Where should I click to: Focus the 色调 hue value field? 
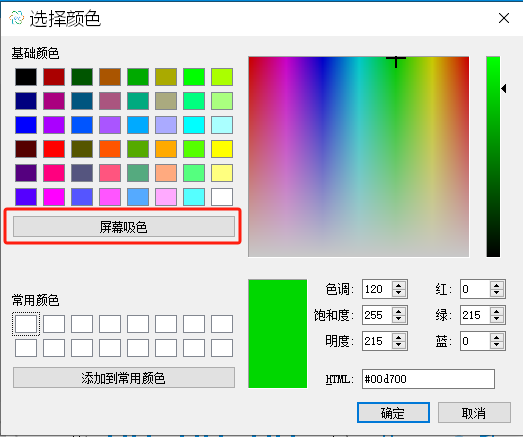pyautogui.click(x=377, y=289)
